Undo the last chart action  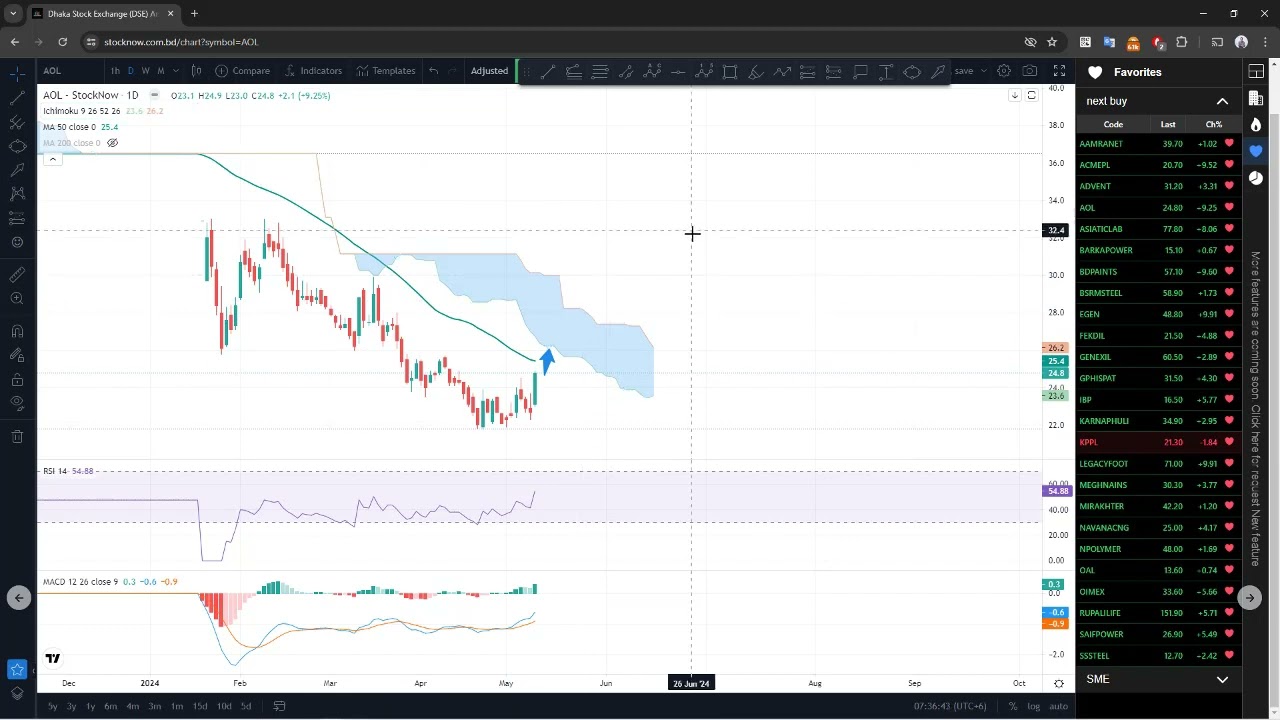point(433,71)
